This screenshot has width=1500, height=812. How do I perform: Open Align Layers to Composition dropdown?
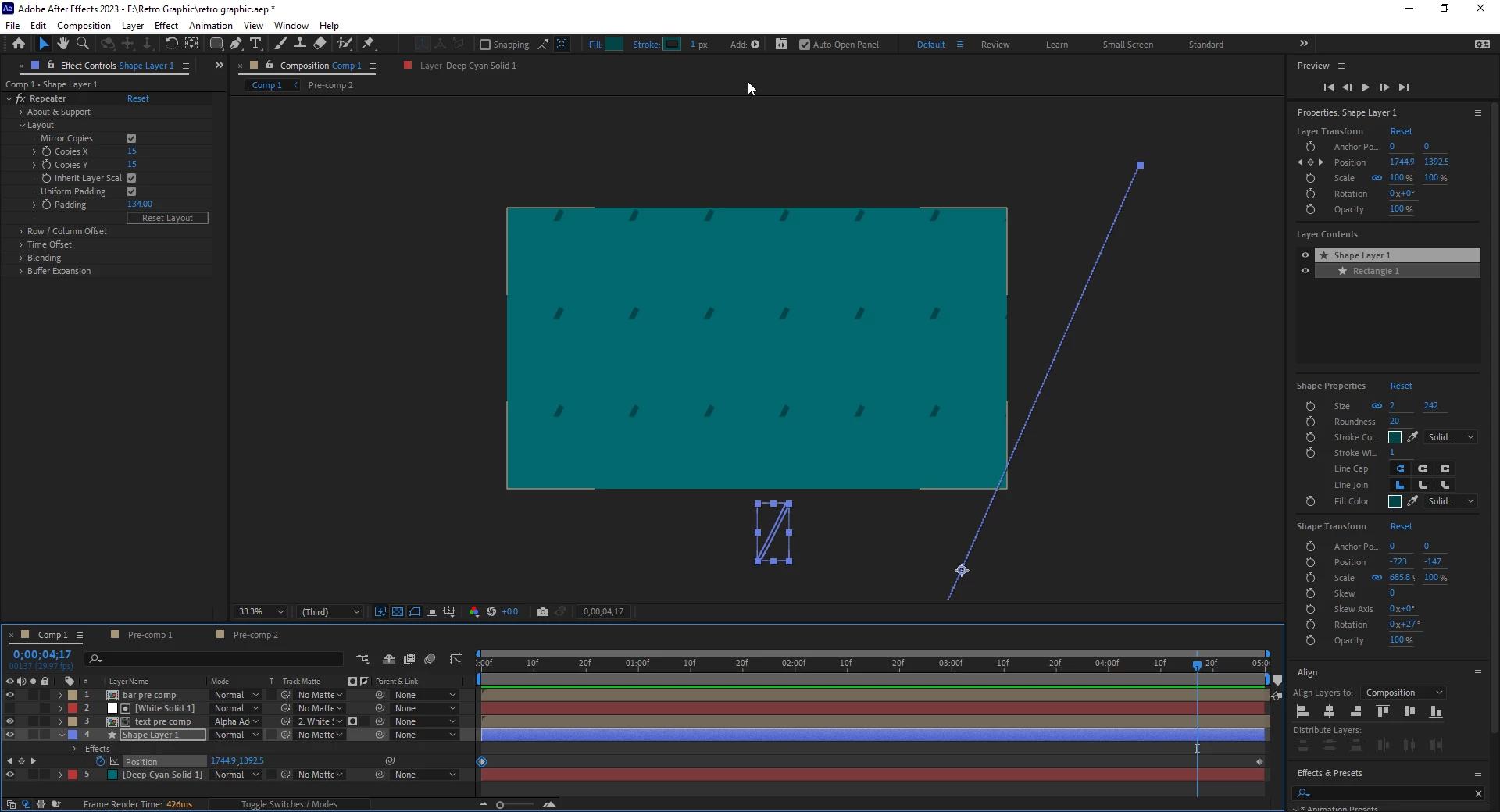click(x=1403, y=693)
